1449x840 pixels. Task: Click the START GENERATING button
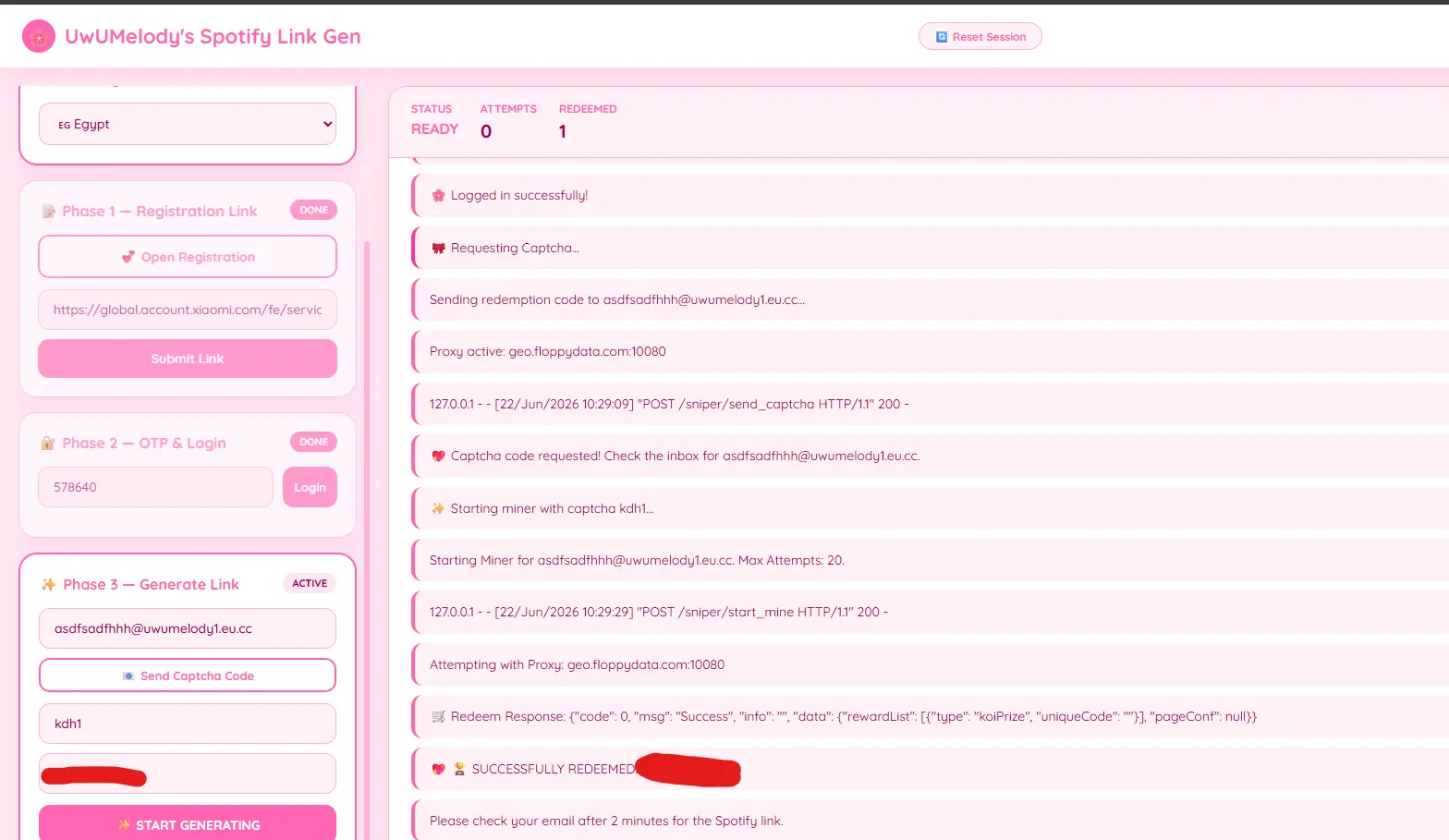click(188, 824)
